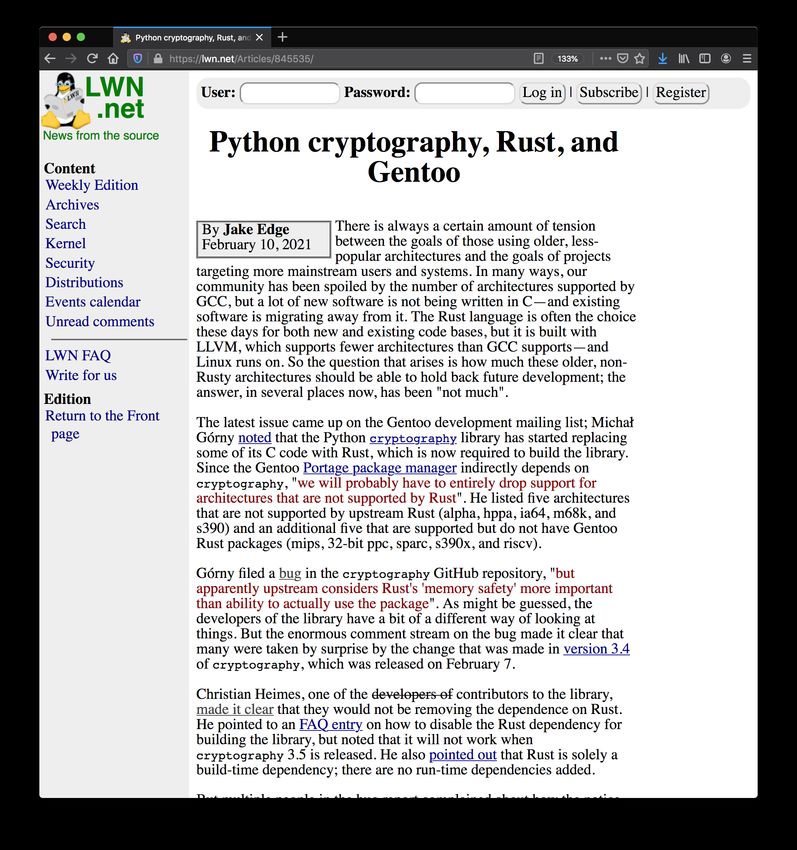Go back using the browser back arrow

50,59
